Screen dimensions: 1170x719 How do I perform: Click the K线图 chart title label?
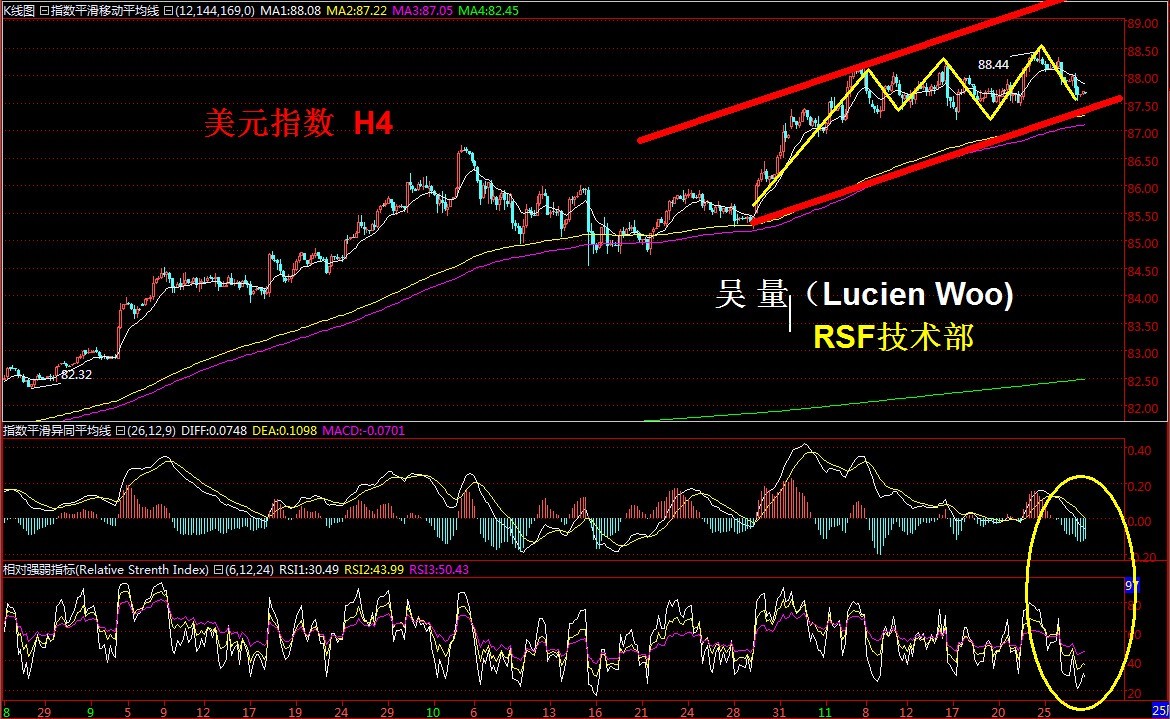pos(19,9)
